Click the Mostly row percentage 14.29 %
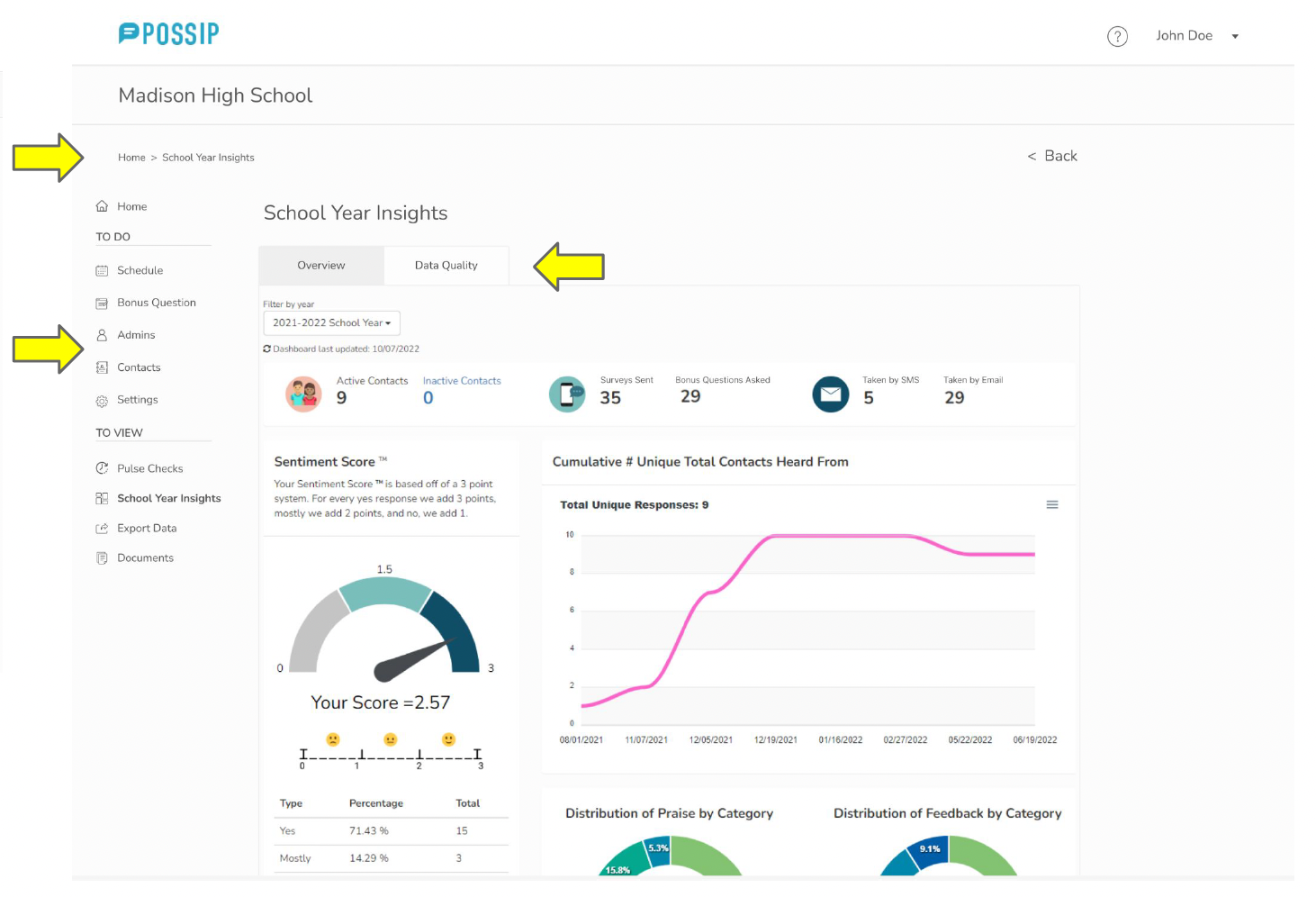This screenshot has width=1316, height=897. [369, 858]
